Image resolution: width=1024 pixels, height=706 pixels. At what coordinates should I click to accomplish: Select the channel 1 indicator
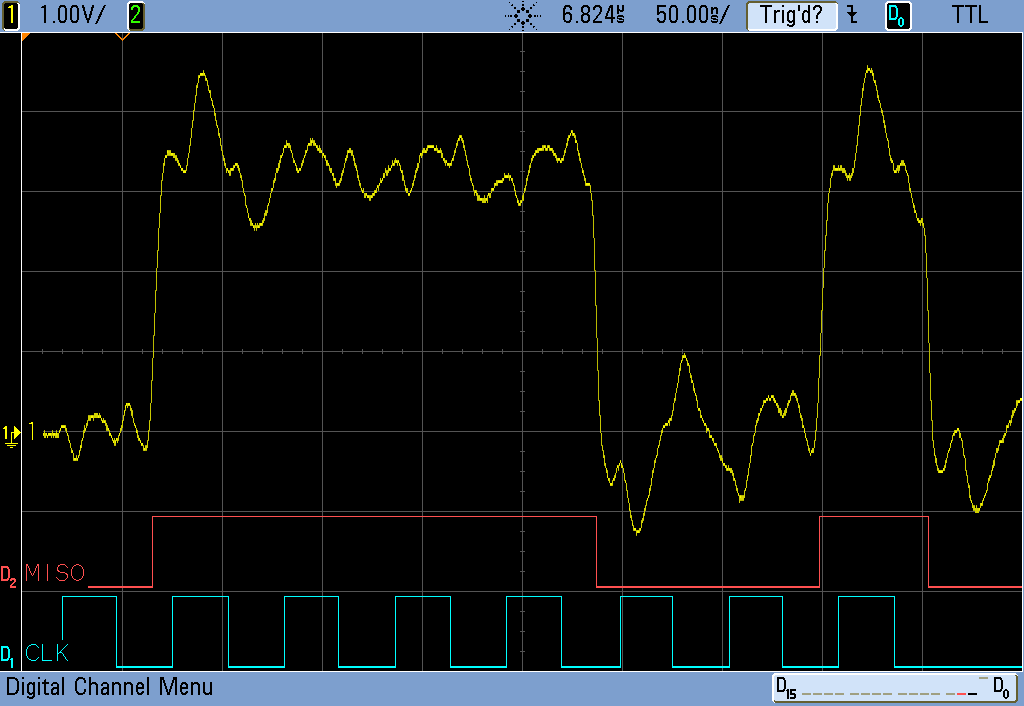click(12, 15)
